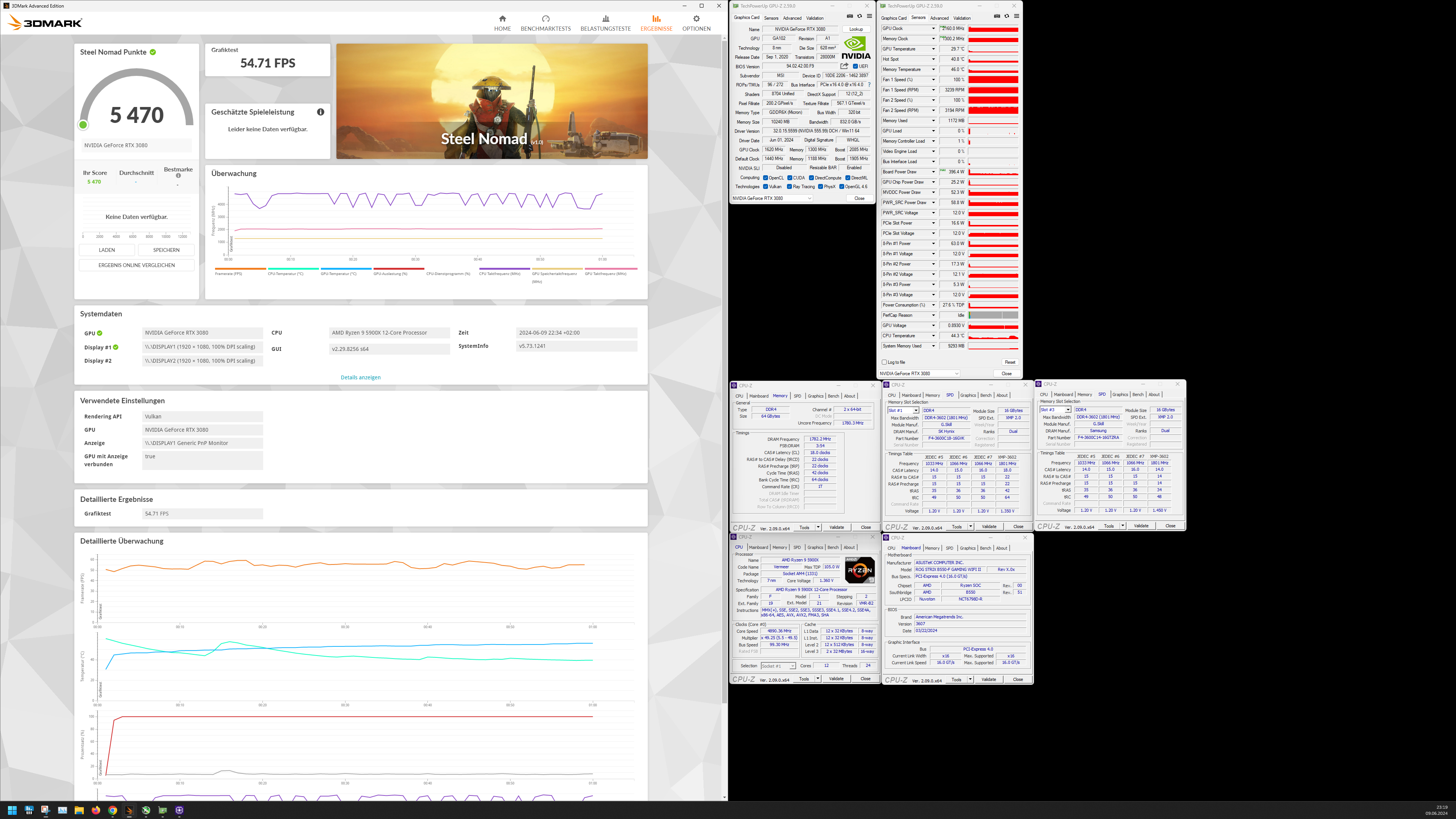Open the HOME icon in 3DMark navigation

[502, 19]
